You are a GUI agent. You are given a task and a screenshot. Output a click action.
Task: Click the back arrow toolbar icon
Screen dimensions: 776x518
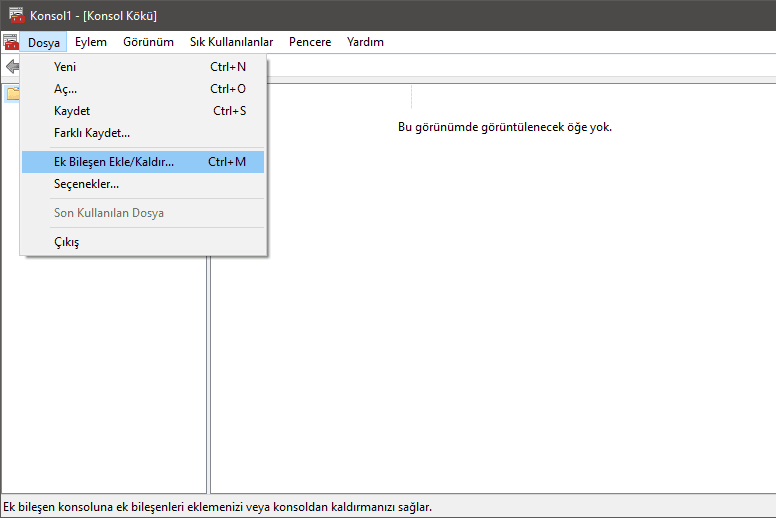coord(12,66)
